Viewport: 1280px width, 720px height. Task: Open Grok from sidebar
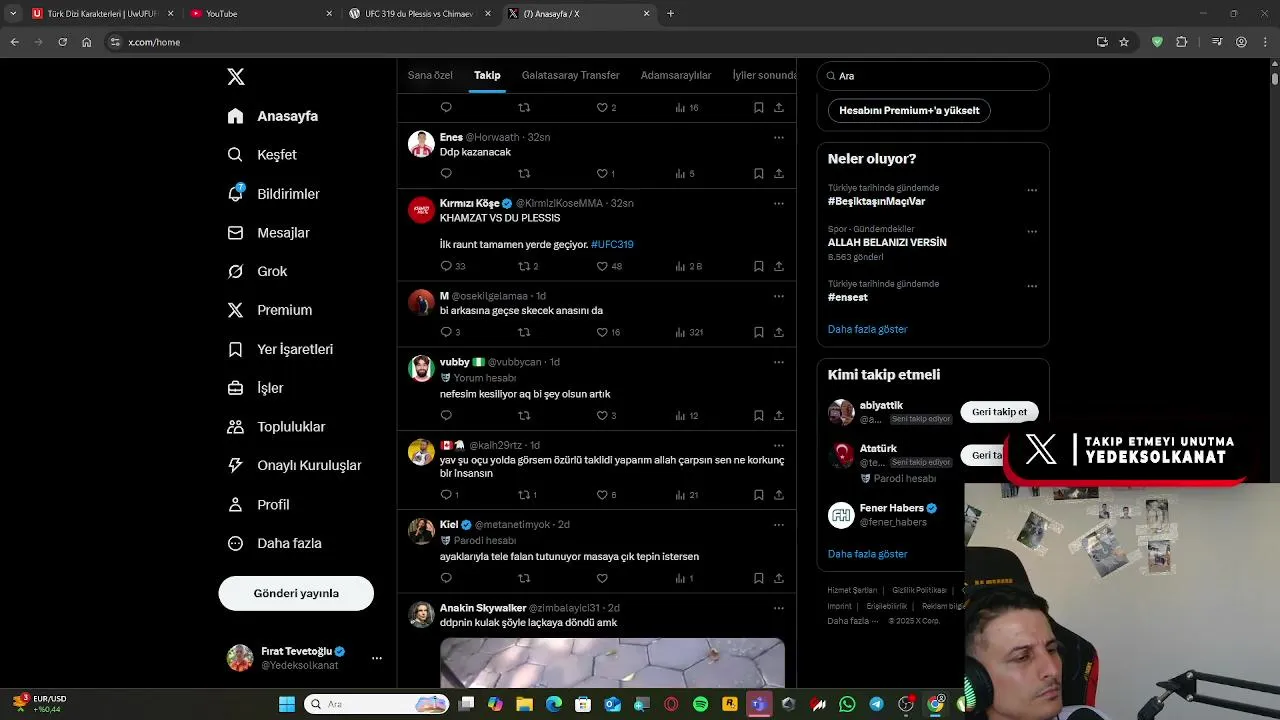point(257,272)
